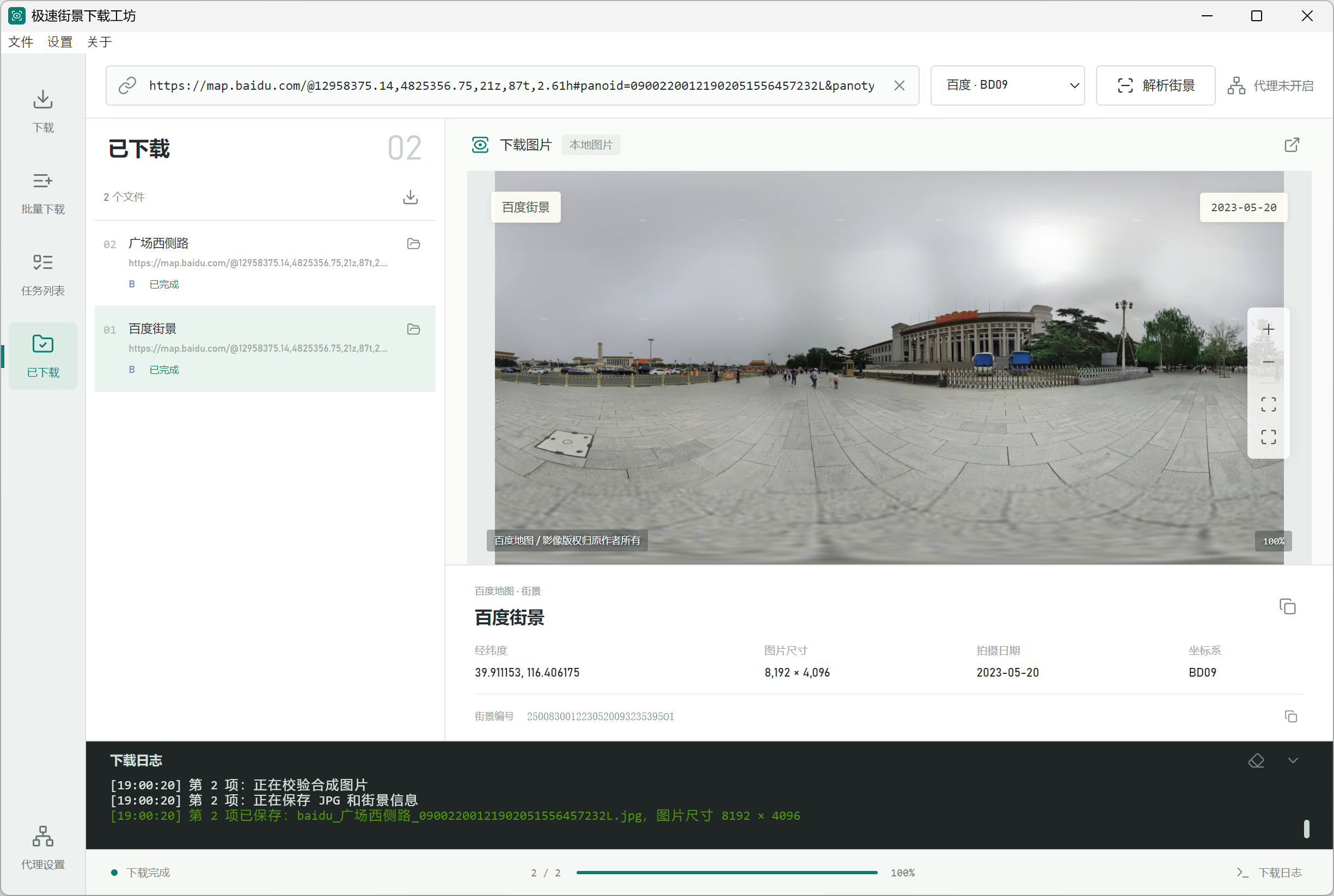1334x896 pixels.
Task: Collapse the 下载日志 panel chevron
Action: click(1293, 760)
